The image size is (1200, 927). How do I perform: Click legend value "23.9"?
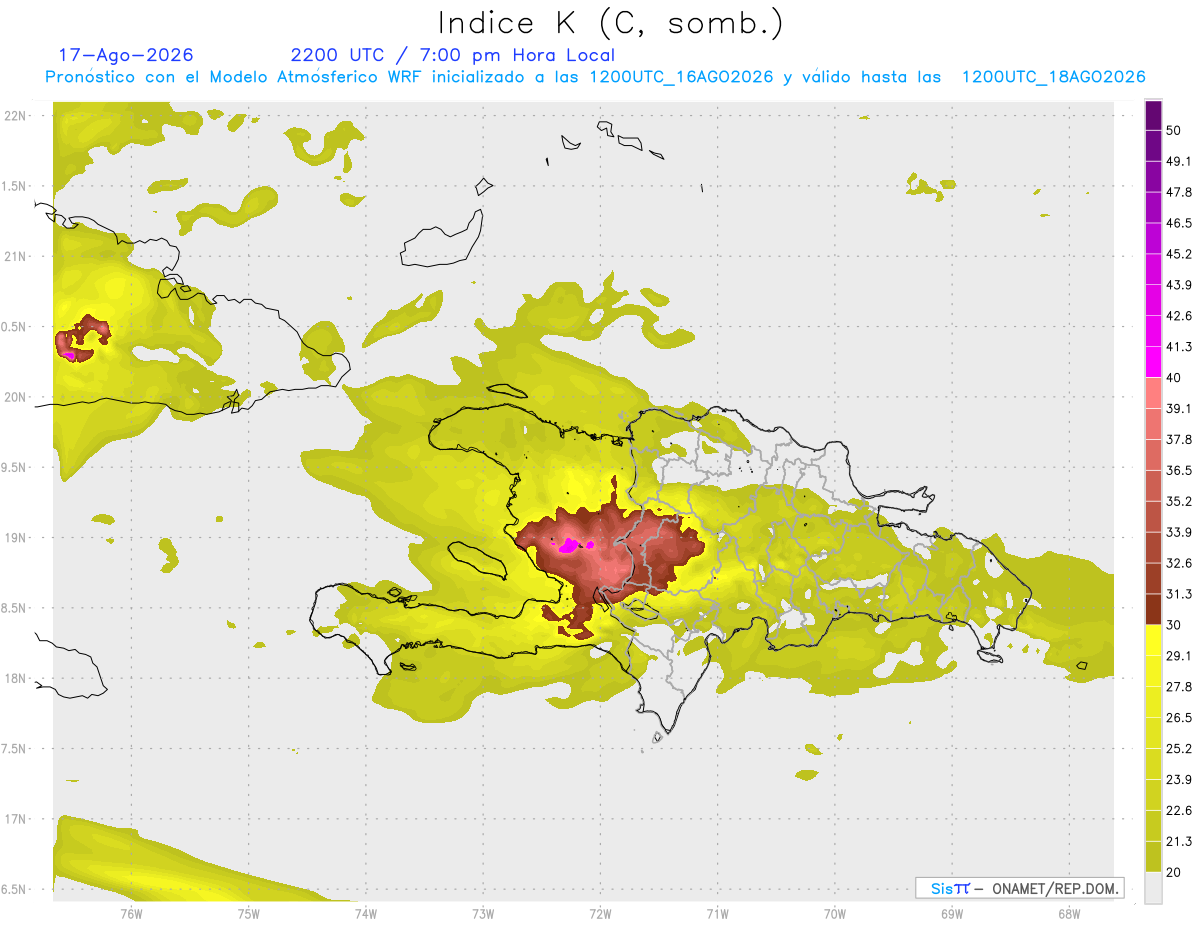click(x=1179, y=780)
